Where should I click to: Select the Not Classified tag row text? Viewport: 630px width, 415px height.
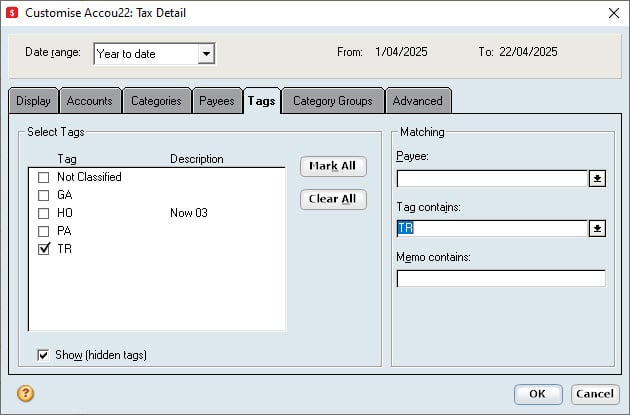pyautogui.click(x=89, y=177)
